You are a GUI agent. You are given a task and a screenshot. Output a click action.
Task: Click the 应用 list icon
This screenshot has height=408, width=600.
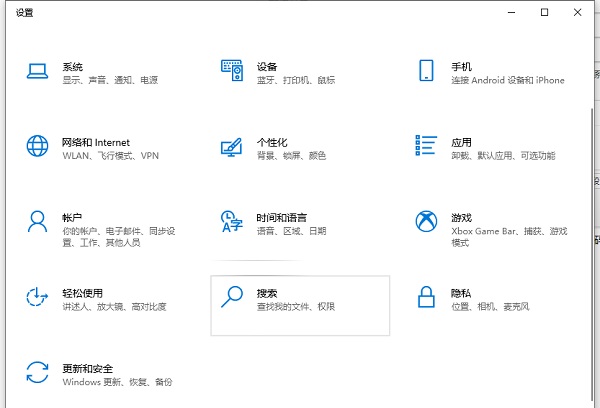tap(427, 147)
